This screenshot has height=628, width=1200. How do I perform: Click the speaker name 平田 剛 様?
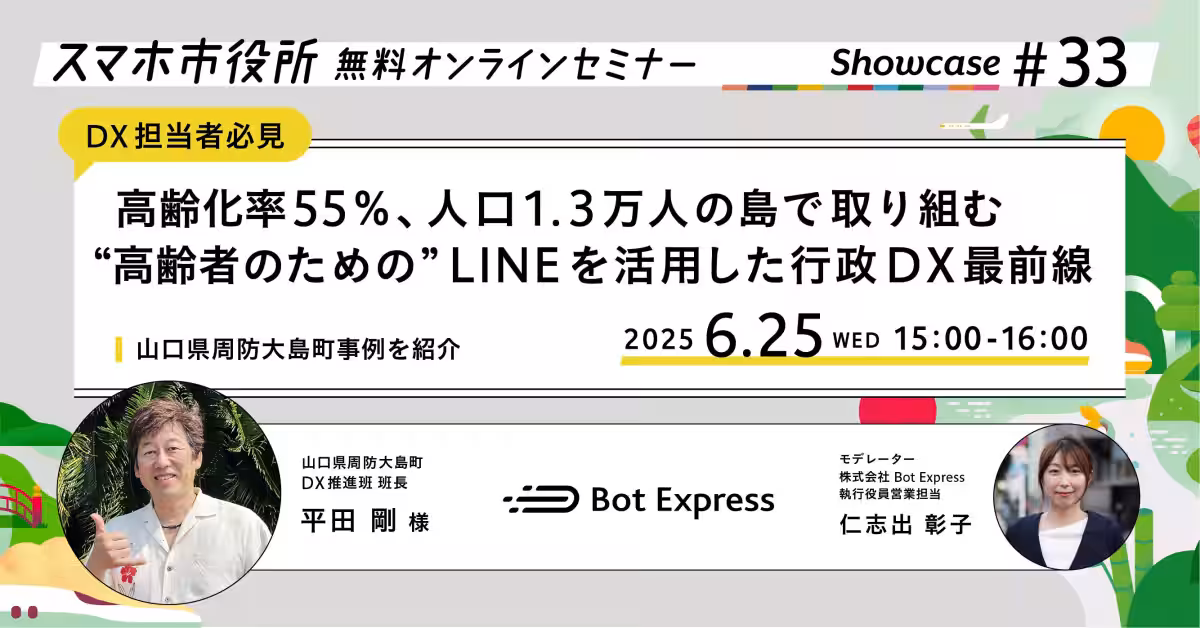(365, 522)
